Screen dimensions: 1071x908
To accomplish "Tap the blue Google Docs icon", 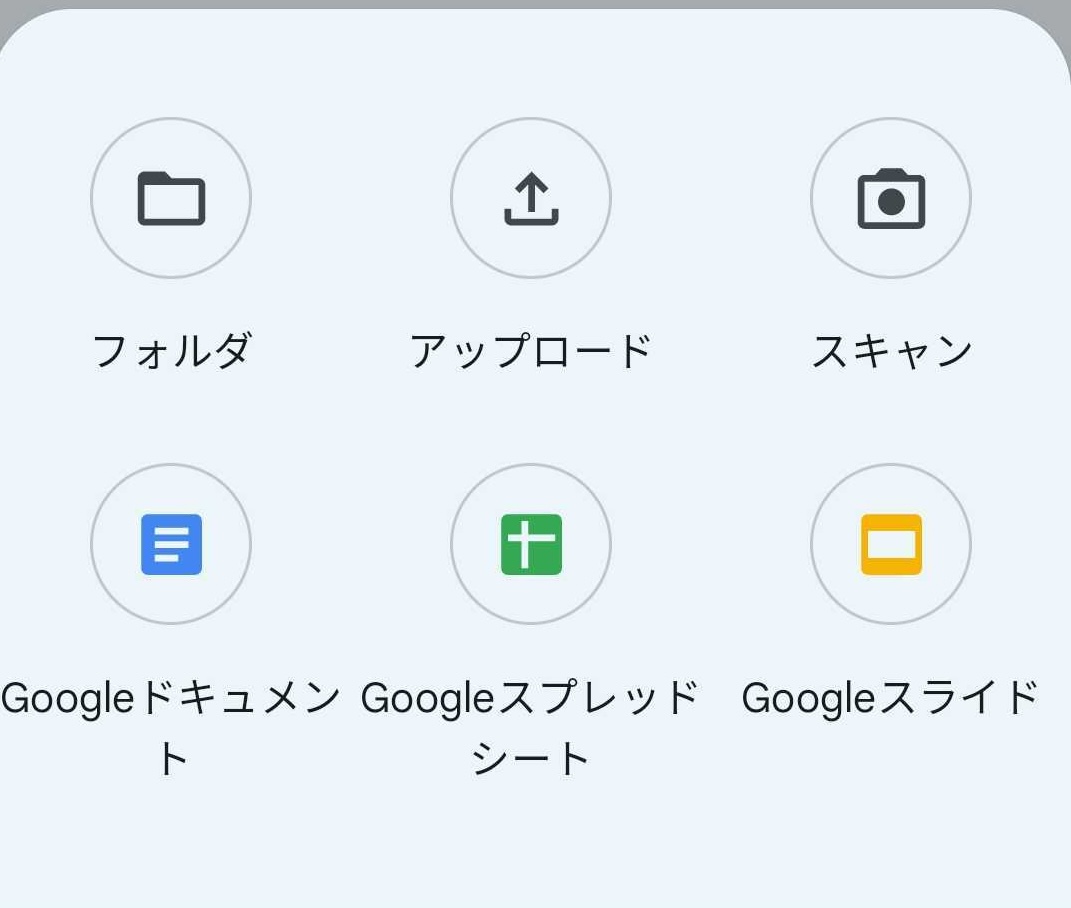I will [171, 544].
